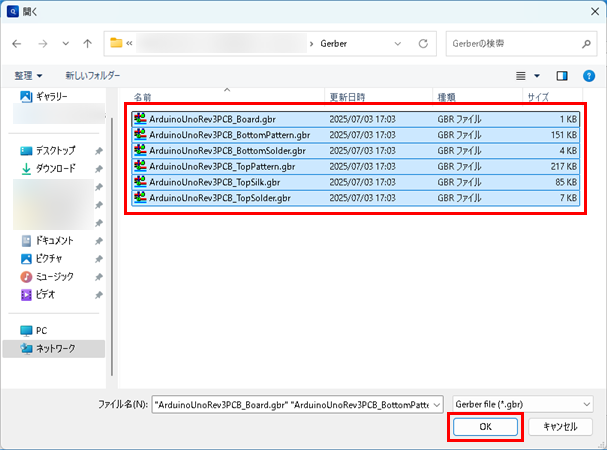Click icon of TopPattern.gbr file
This screenshot has width=607, height=450.
click(140, 166)
